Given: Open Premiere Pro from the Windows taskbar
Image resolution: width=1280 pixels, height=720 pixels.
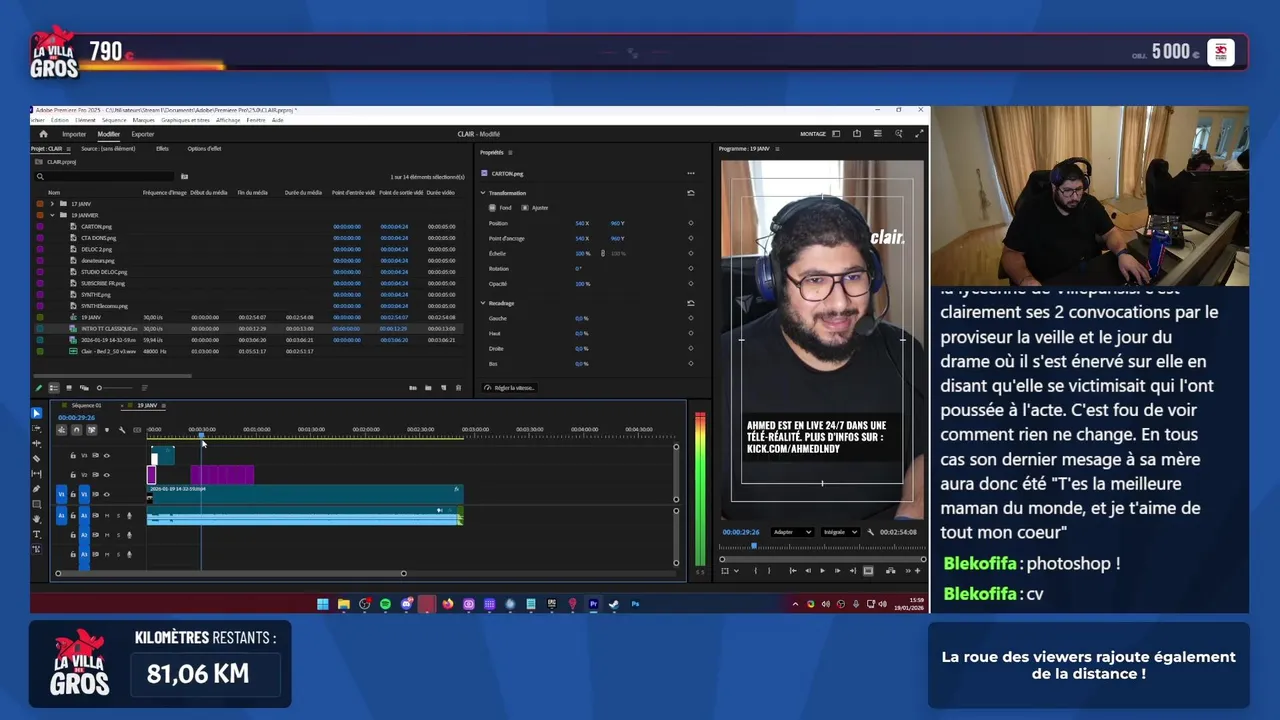Looking at the screenshot, I should click(593, 604).
